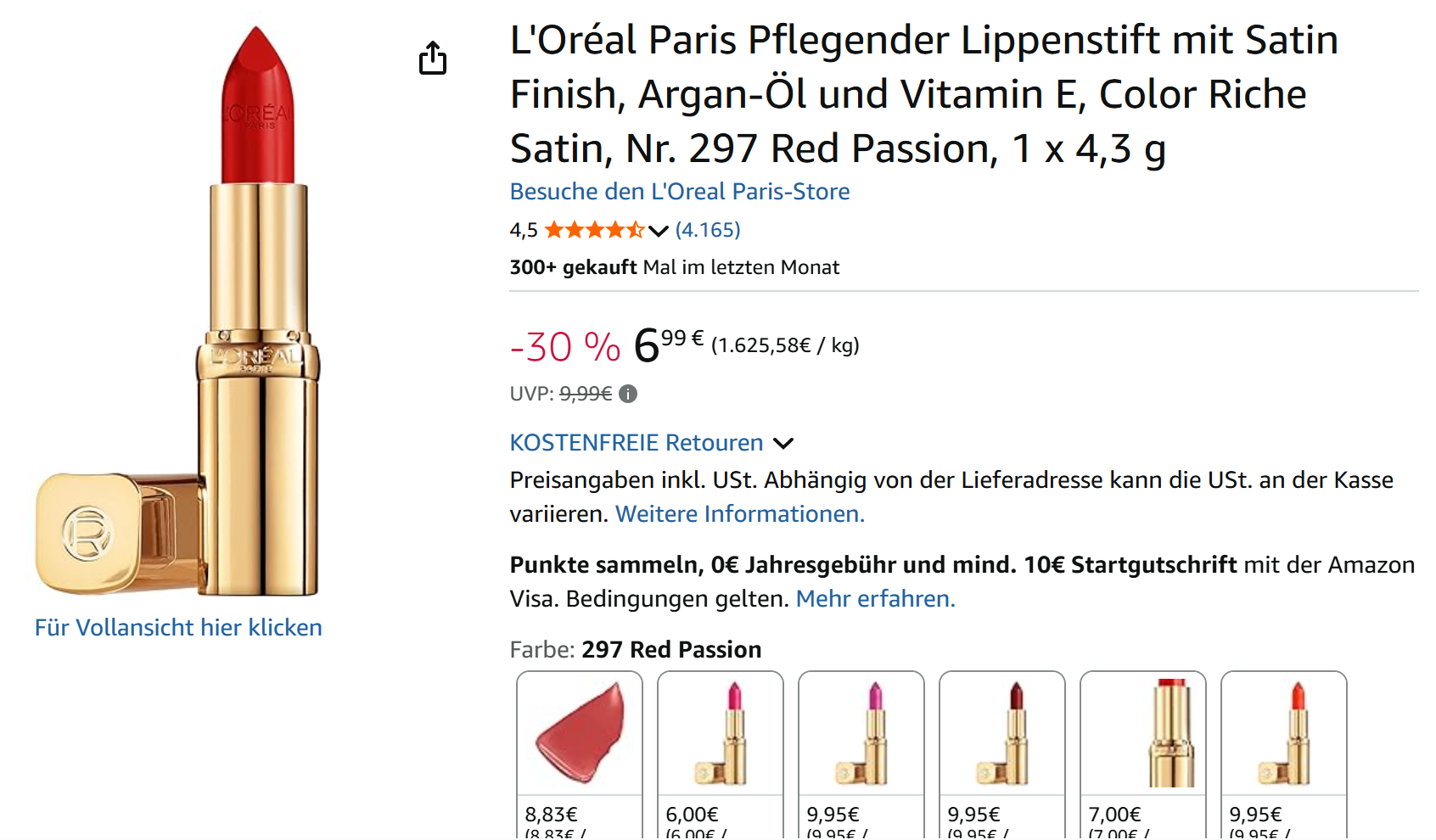Open the 4.165 customer reviews link

(708, 230)
